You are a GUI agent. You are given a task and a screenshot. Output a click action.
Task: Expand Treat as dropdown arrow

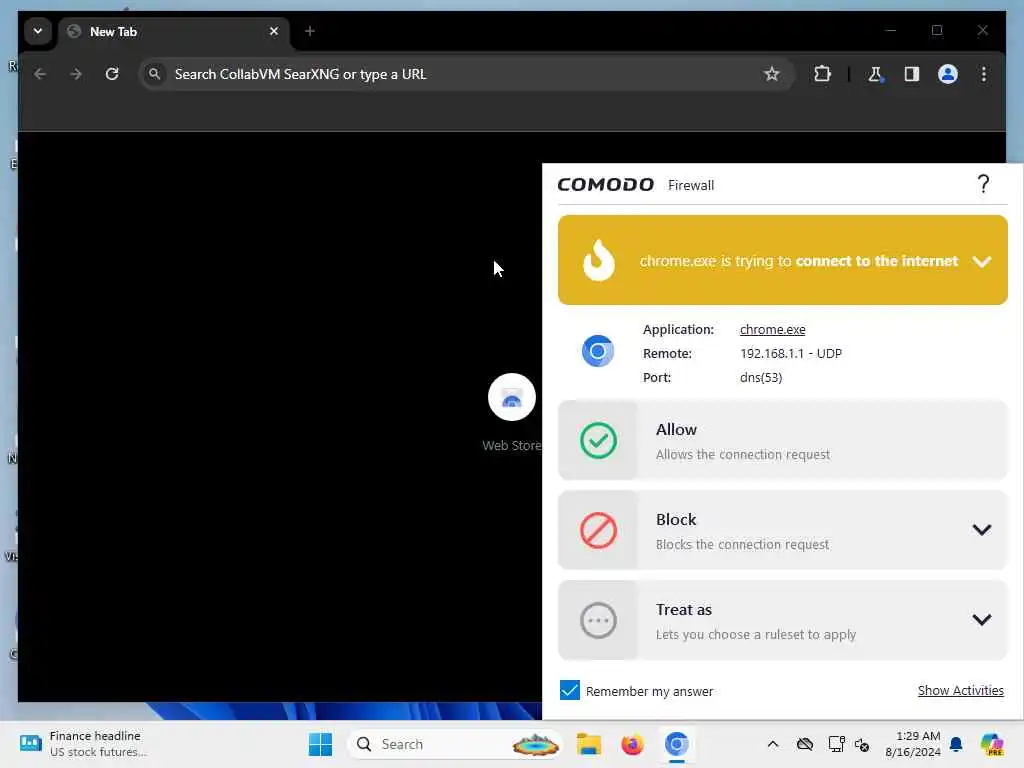tap(982, 620)
